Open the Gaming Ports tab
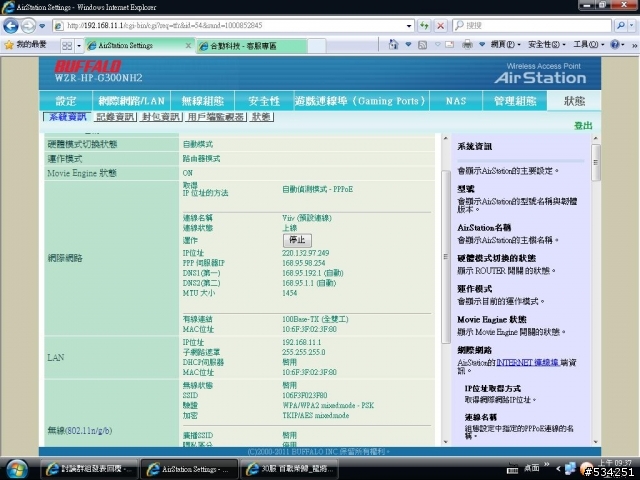 [x=360, y=101]
